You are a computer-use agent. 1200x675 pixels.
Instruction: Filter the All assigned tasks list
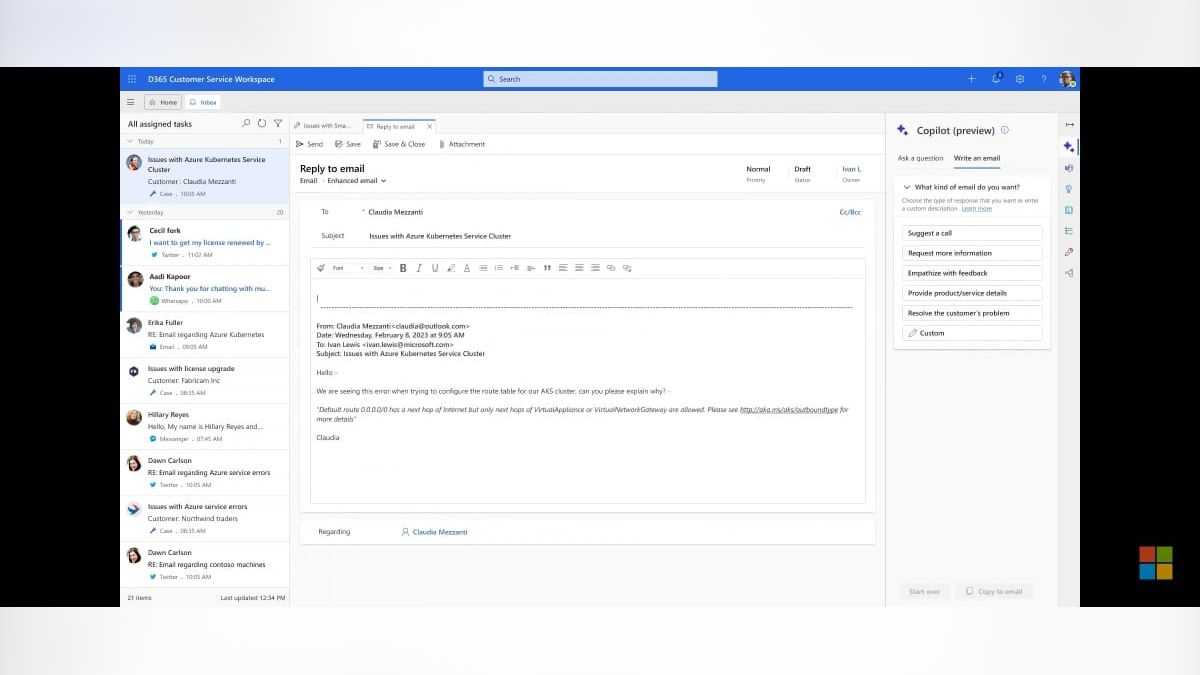278,124
